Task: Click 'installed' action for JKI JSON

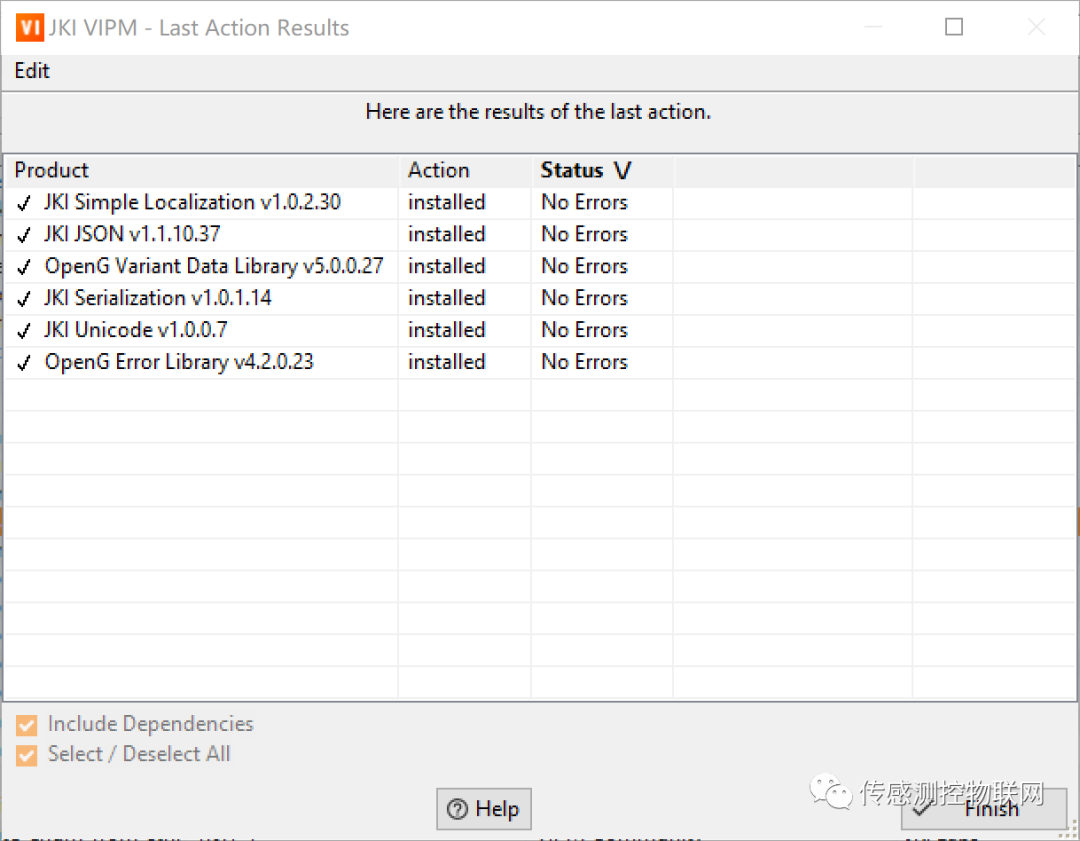Action: (x=446, y=234)
